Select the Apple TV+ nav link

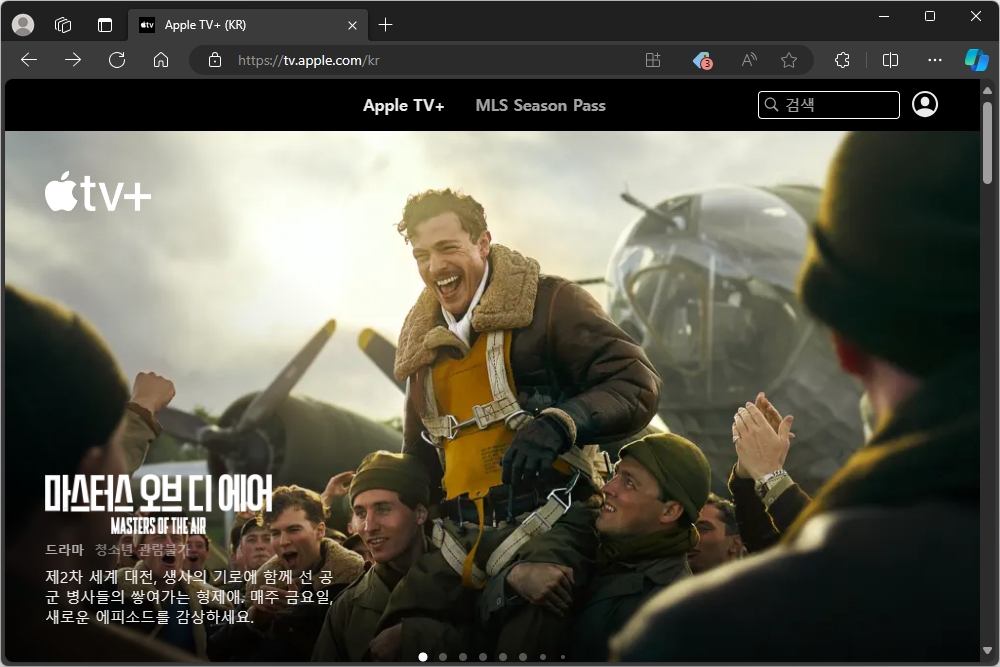point(403,105)
